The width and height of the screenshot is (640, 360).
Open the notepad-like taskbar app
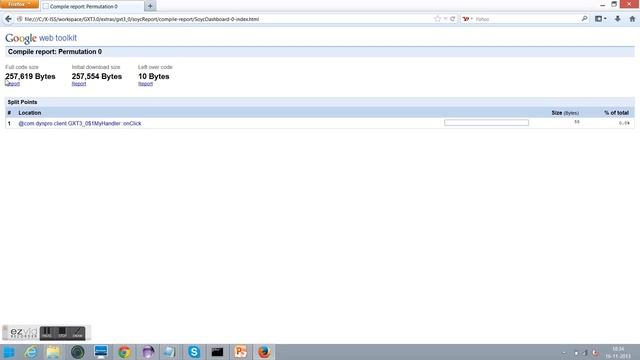click(x=170, y=352)
